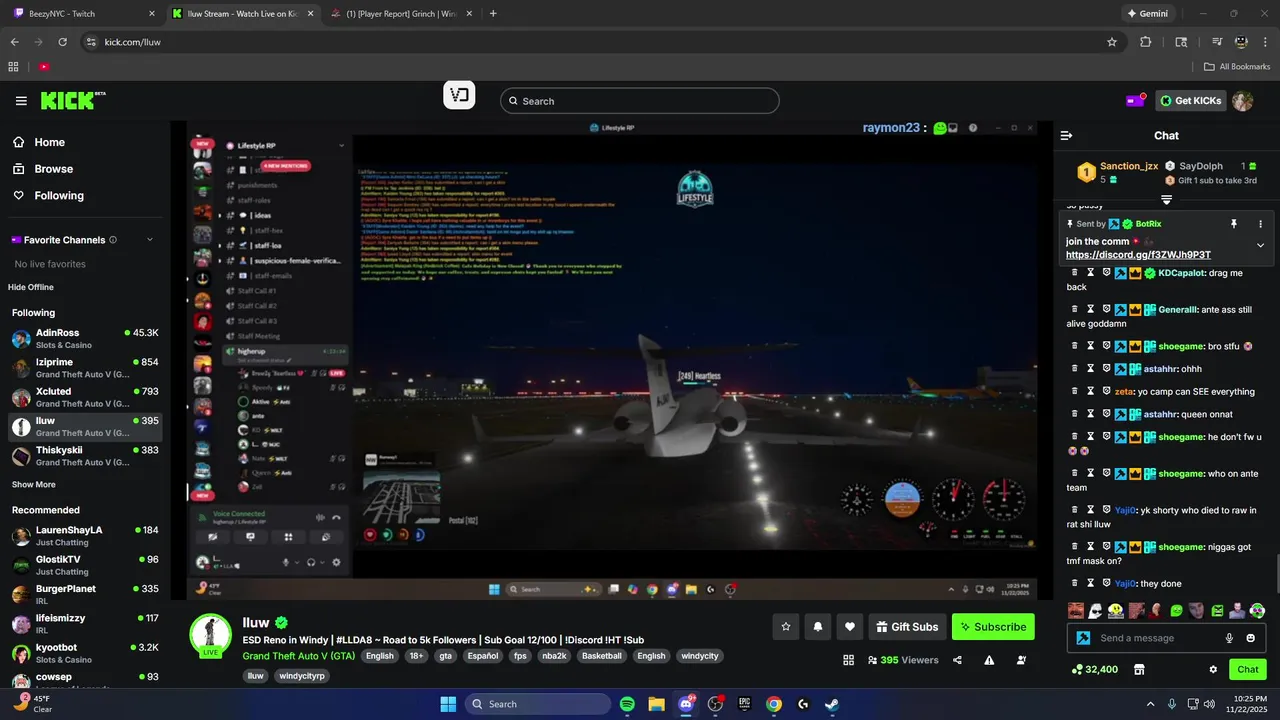This screenshot has height=720, width=1280.
Task: Expand the pinned message chevron
Action: tap(1260, 245)
